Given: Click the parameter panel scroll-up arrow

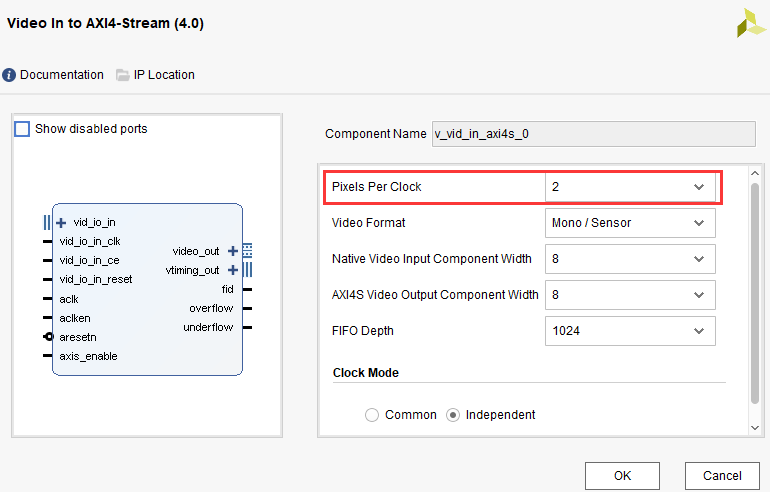Looking at the screenshot, I should [755, 175].
